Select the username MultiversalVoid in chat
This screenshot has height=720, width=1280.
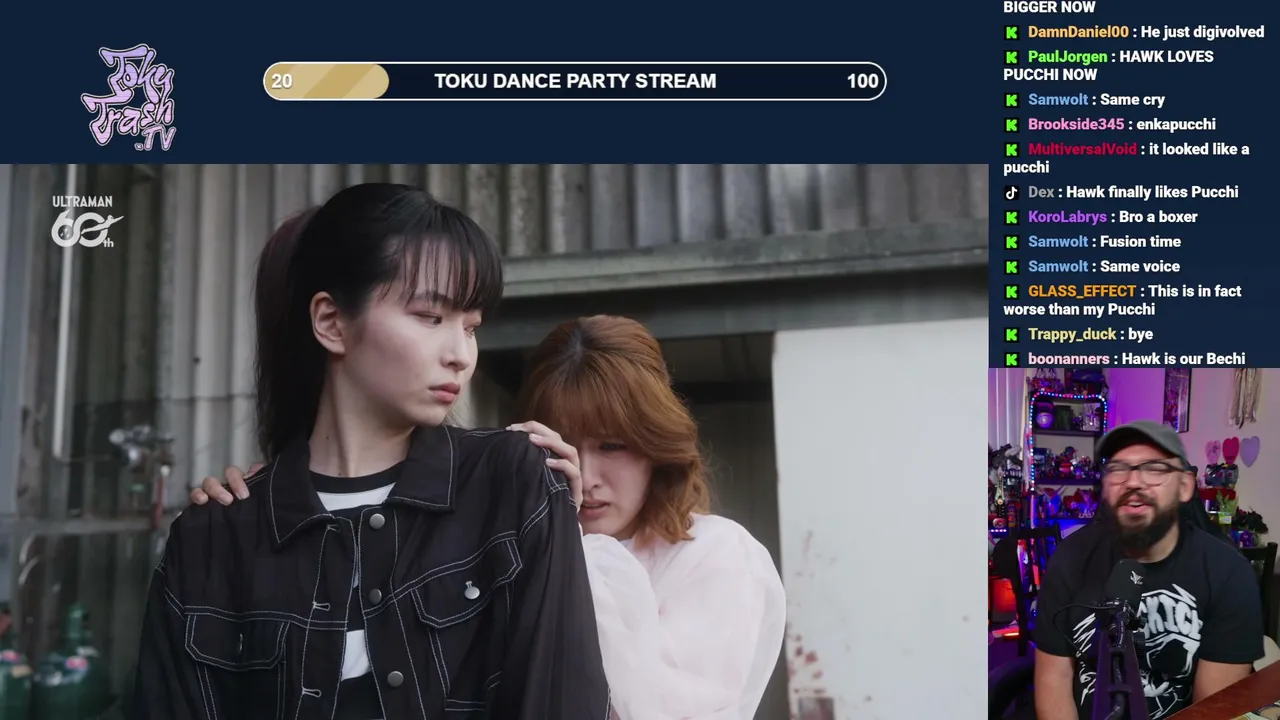pyautogui.click(x=1082, y=149)
